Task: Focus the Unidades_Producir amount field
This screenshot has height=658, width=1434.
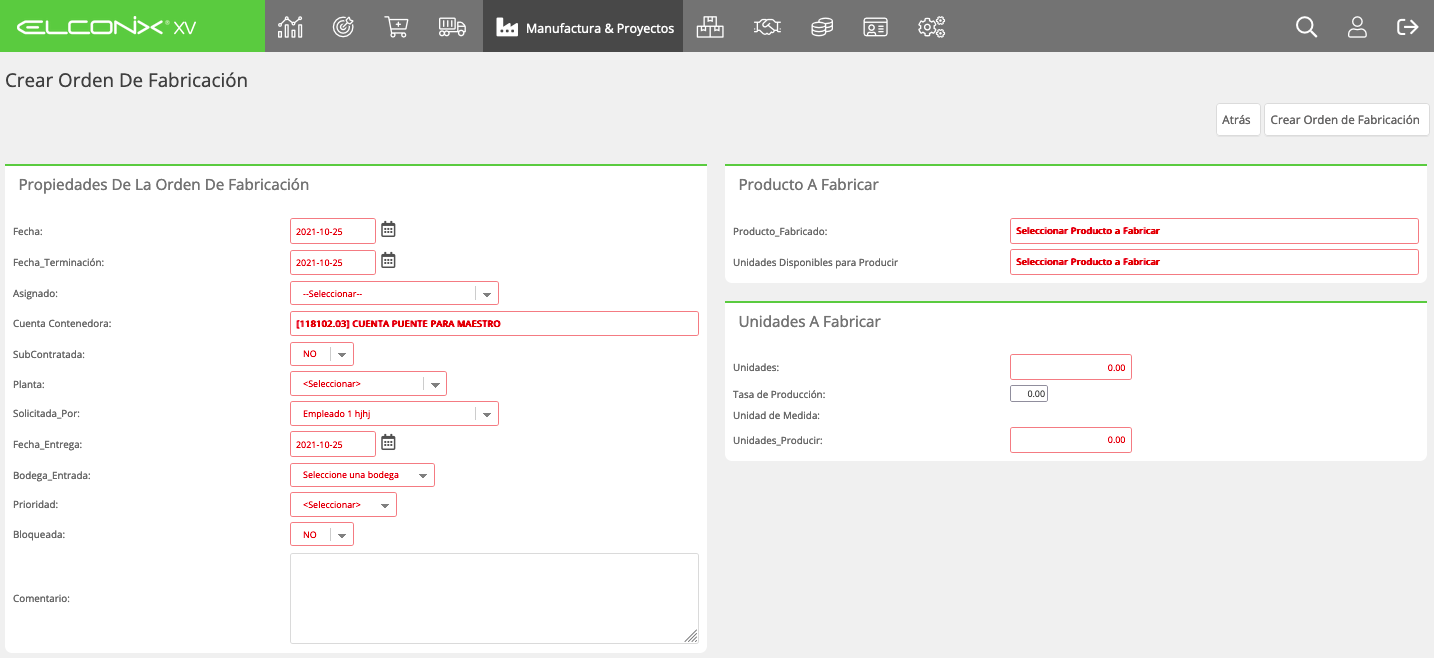Action: [x=1070, y=440]
